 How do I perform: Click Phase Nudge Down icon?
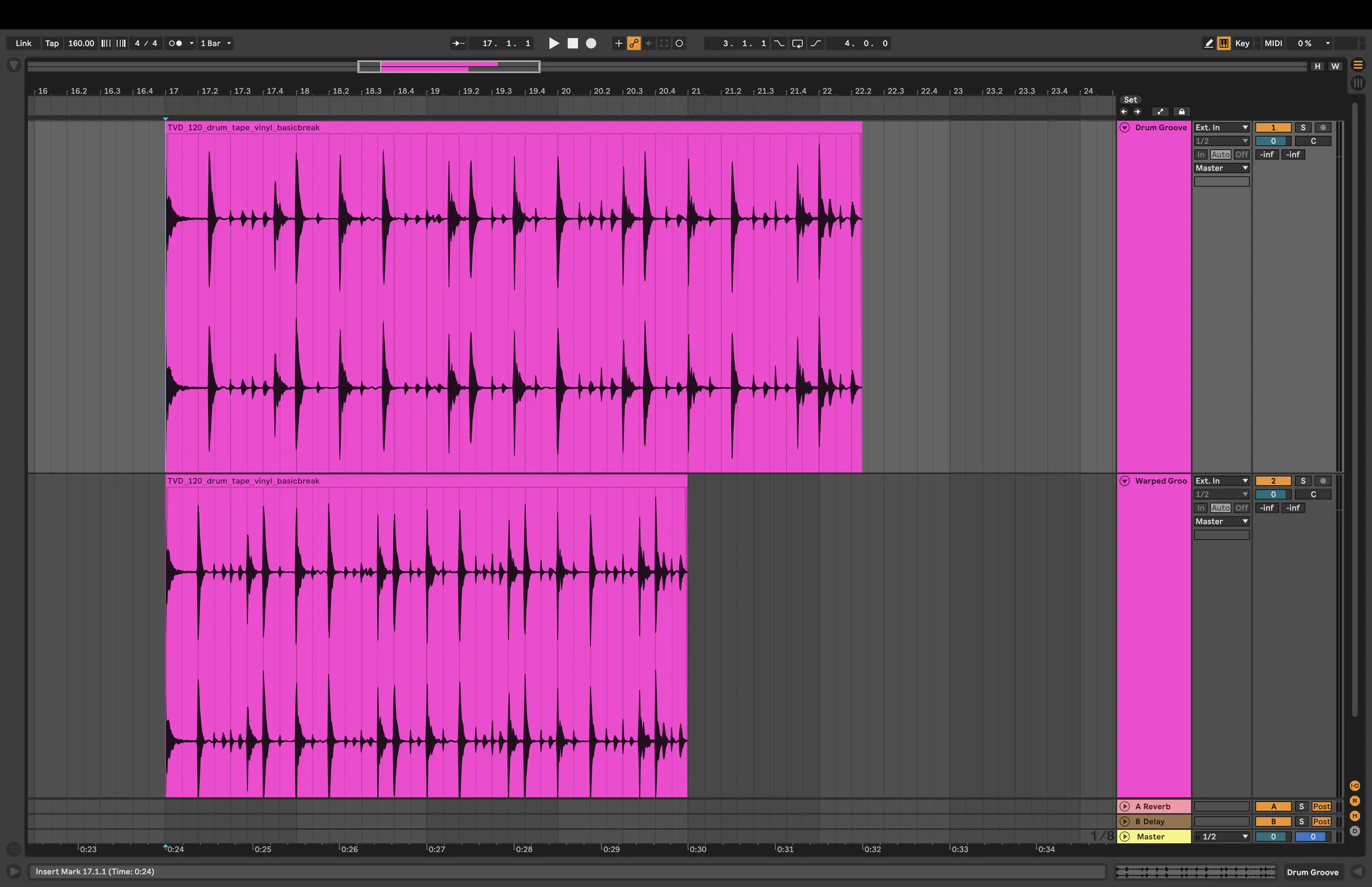(x=106, y=43)
